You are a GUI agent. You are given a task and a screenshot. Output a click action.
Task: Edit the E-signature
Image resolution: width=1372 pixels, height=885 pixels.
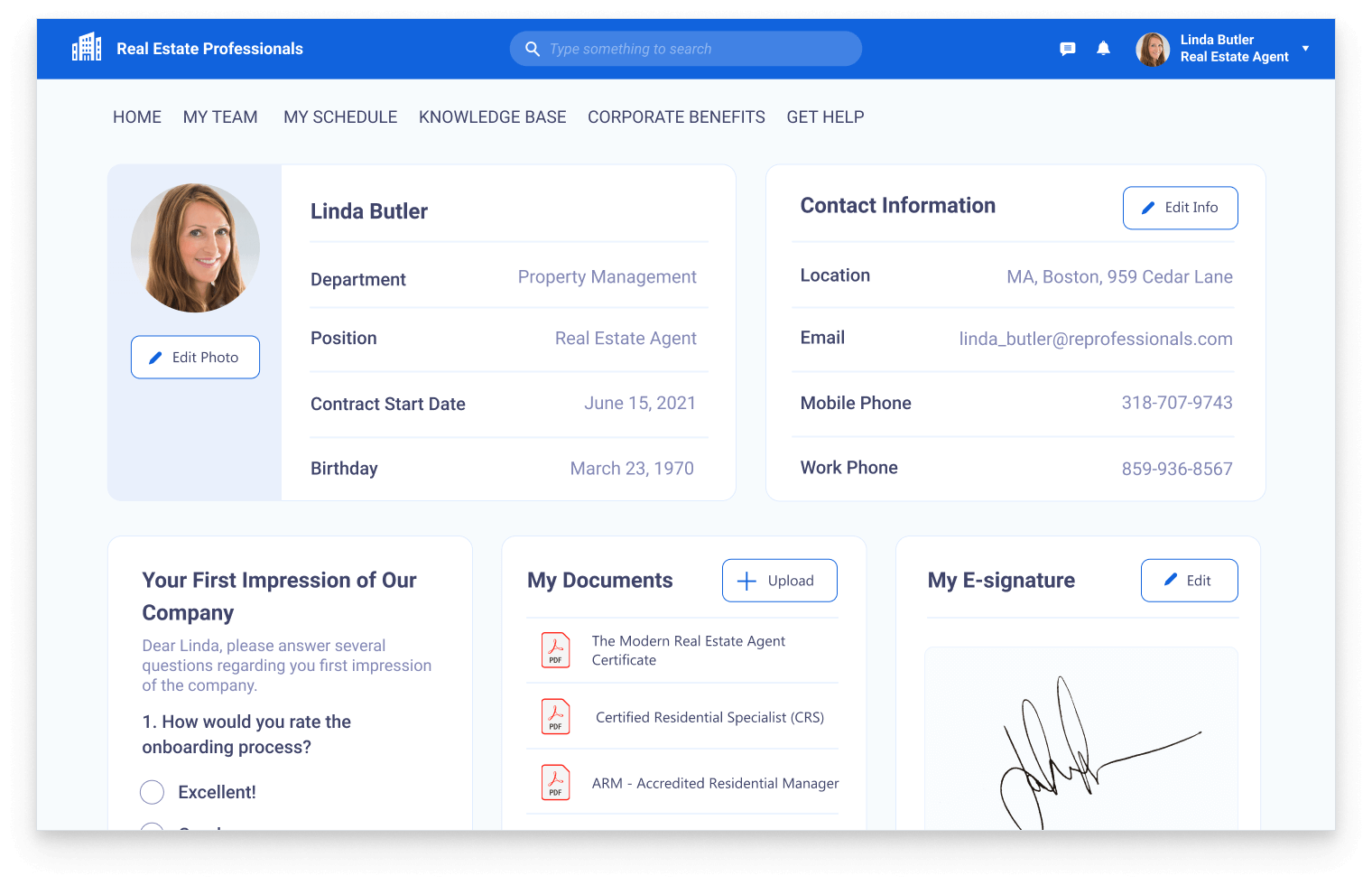[1189, 581]
